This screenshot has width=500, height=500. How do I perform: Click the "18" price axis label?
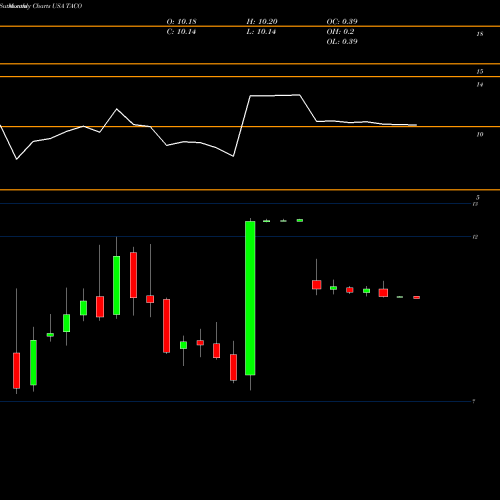pos(480,34)
